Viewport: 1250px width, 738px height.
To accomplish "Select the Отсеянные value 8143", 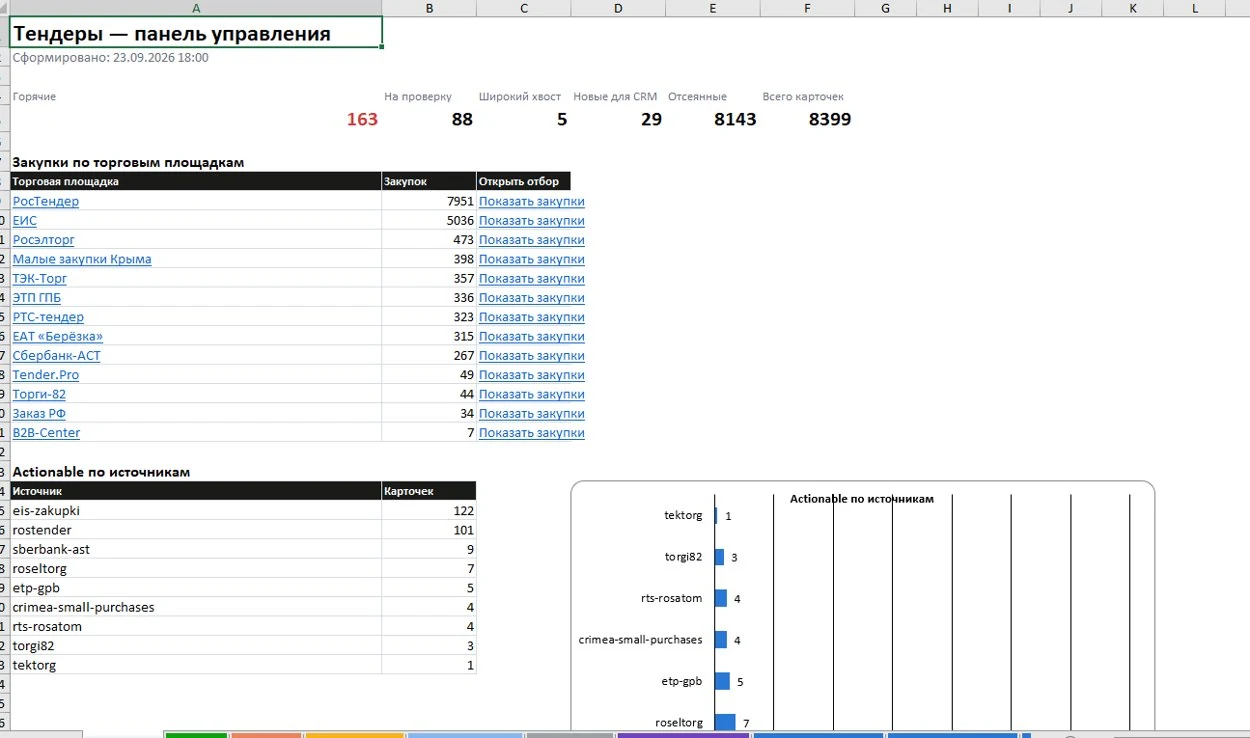I will pos(735,120).
